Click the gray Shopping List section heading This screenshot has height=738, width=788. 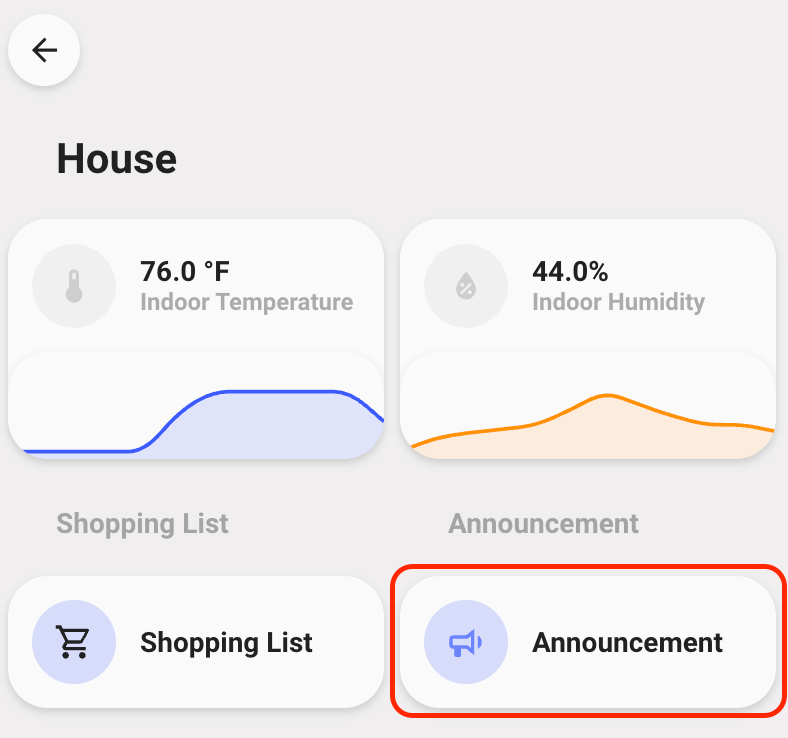point(142,523)
